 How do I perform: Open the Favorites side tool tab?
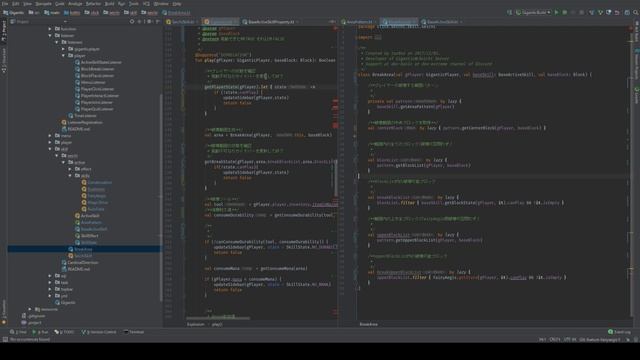[x=4, y=312]
